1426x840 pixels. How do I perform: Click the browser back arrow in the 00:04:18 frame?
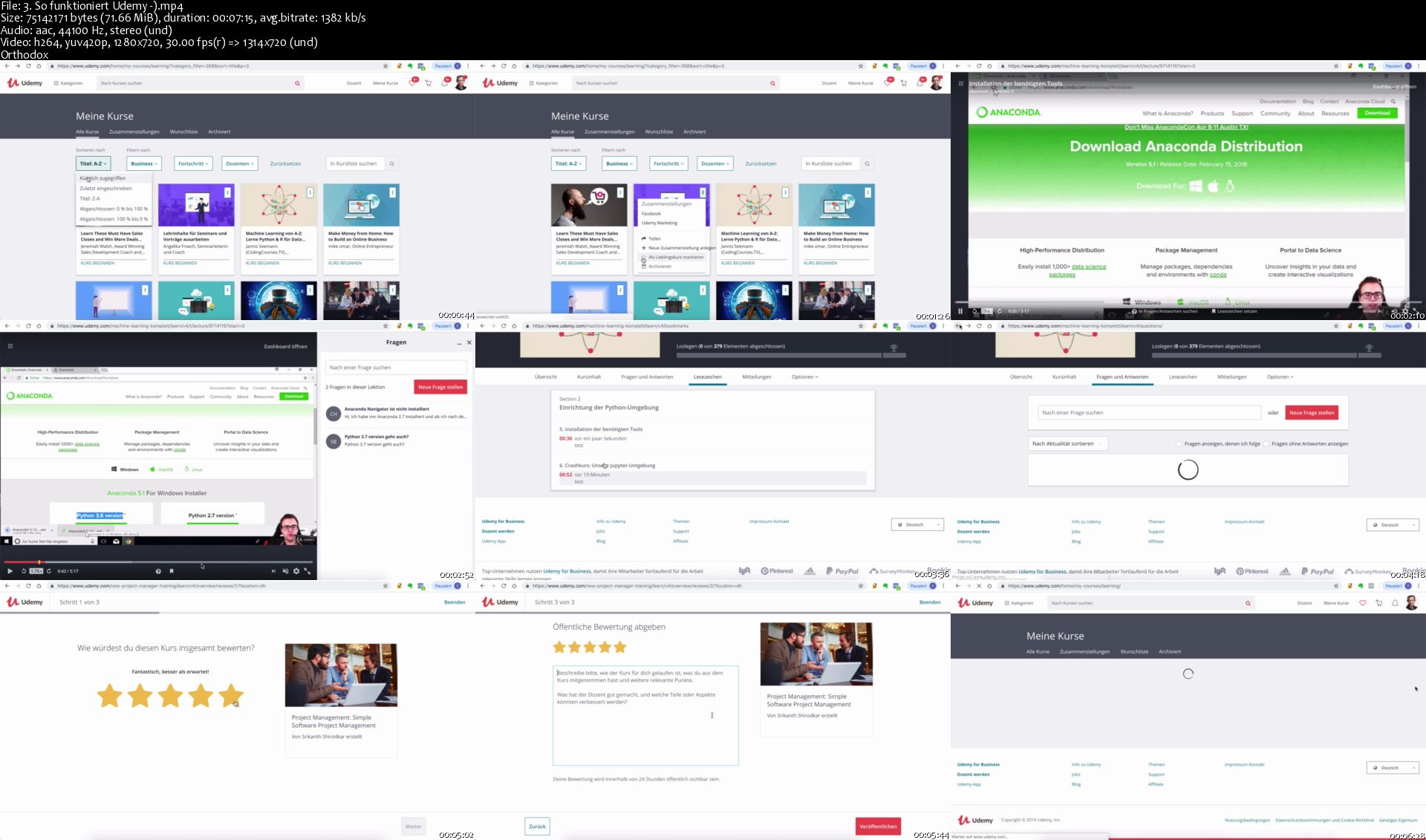(x=958, y=326)
